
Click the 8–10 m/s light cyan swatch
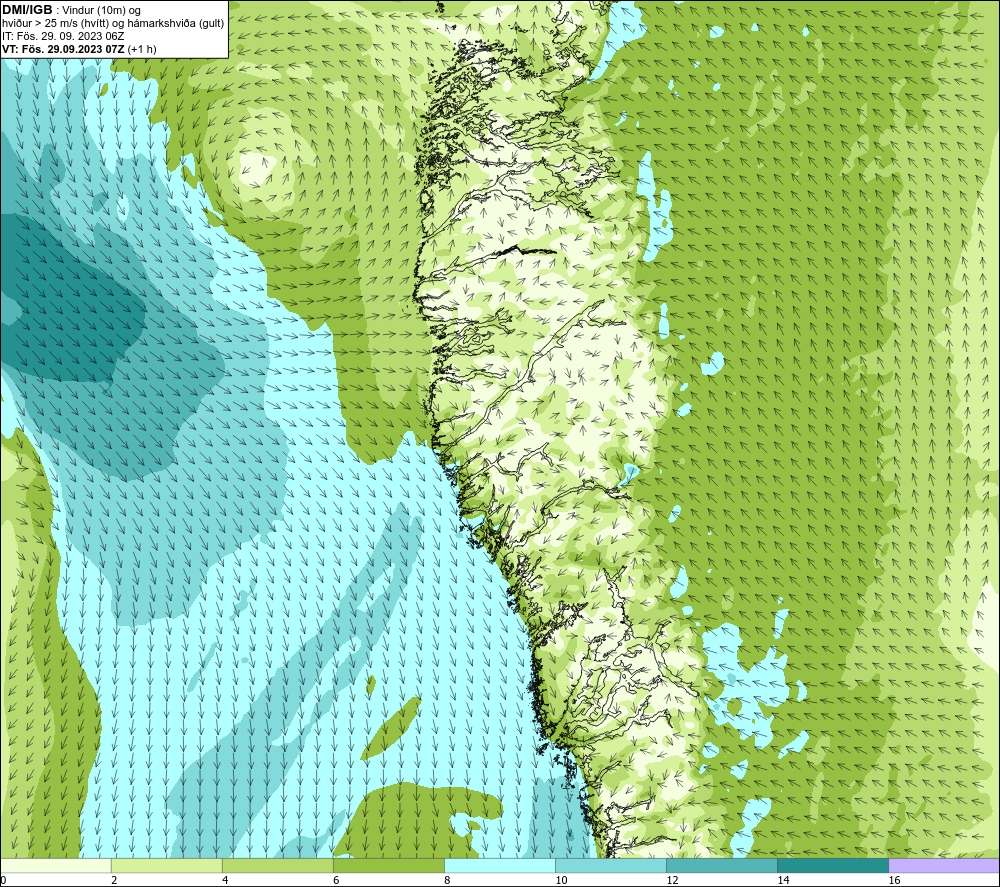[500, 865]
